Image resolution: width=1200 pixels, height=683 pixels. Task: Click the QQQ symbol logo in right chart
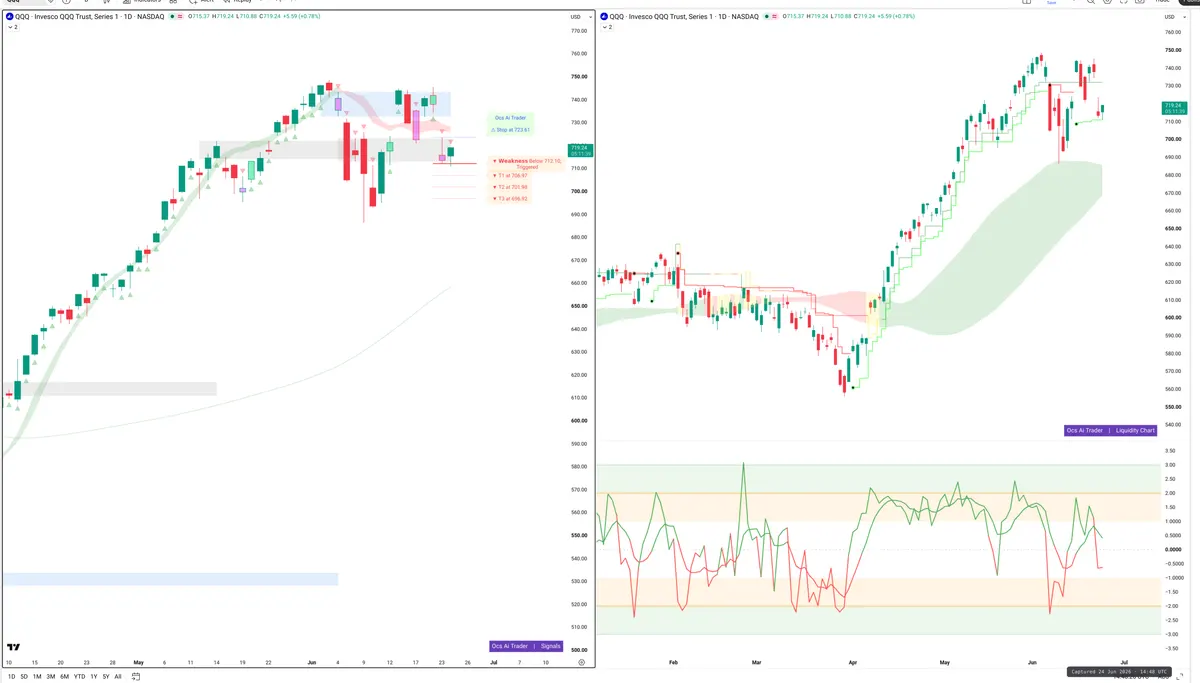(x=606, y=17)
